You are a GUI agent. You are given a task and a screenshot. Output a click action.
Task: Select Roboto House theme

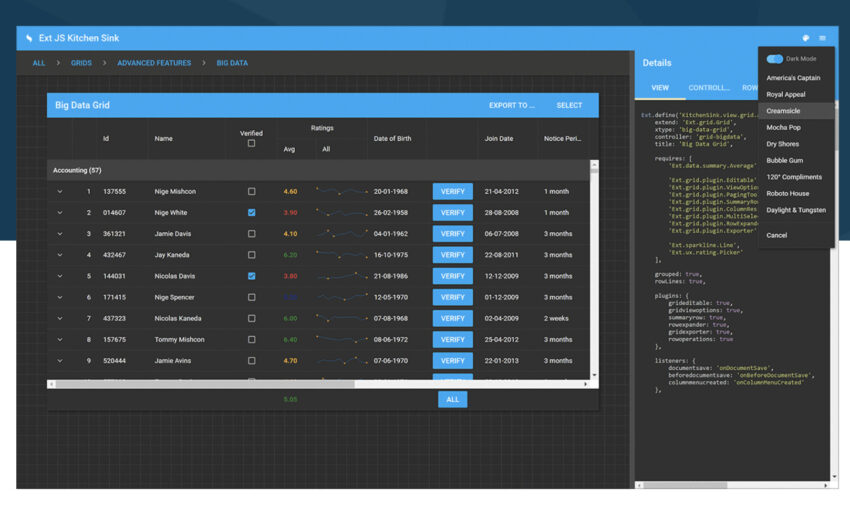point(796,193)
